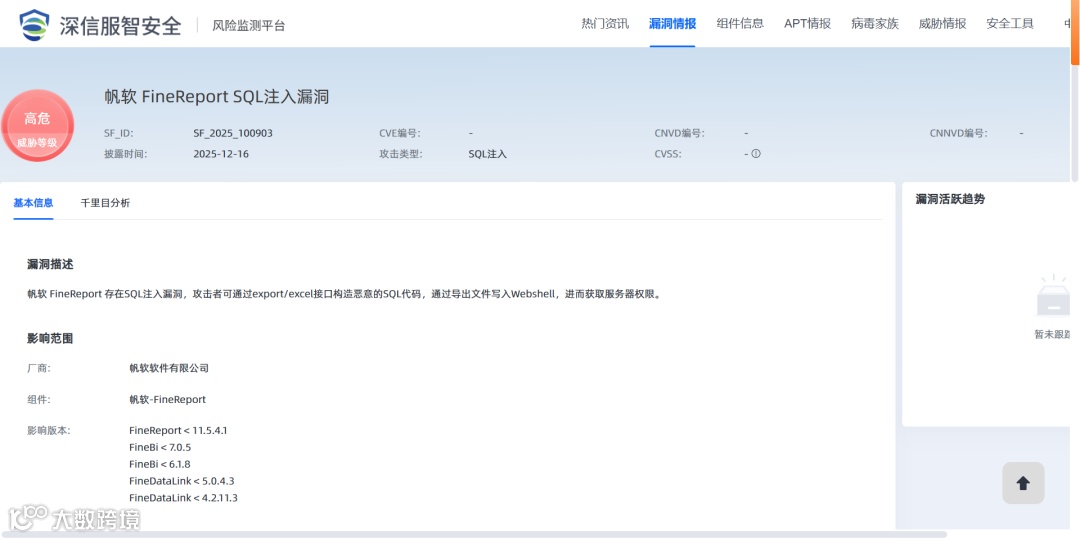Click the version FineDataLink < 5.0.4.3
Image resolution: width=1080 pixels, height=539 pixels.
(x=181, y=481)
